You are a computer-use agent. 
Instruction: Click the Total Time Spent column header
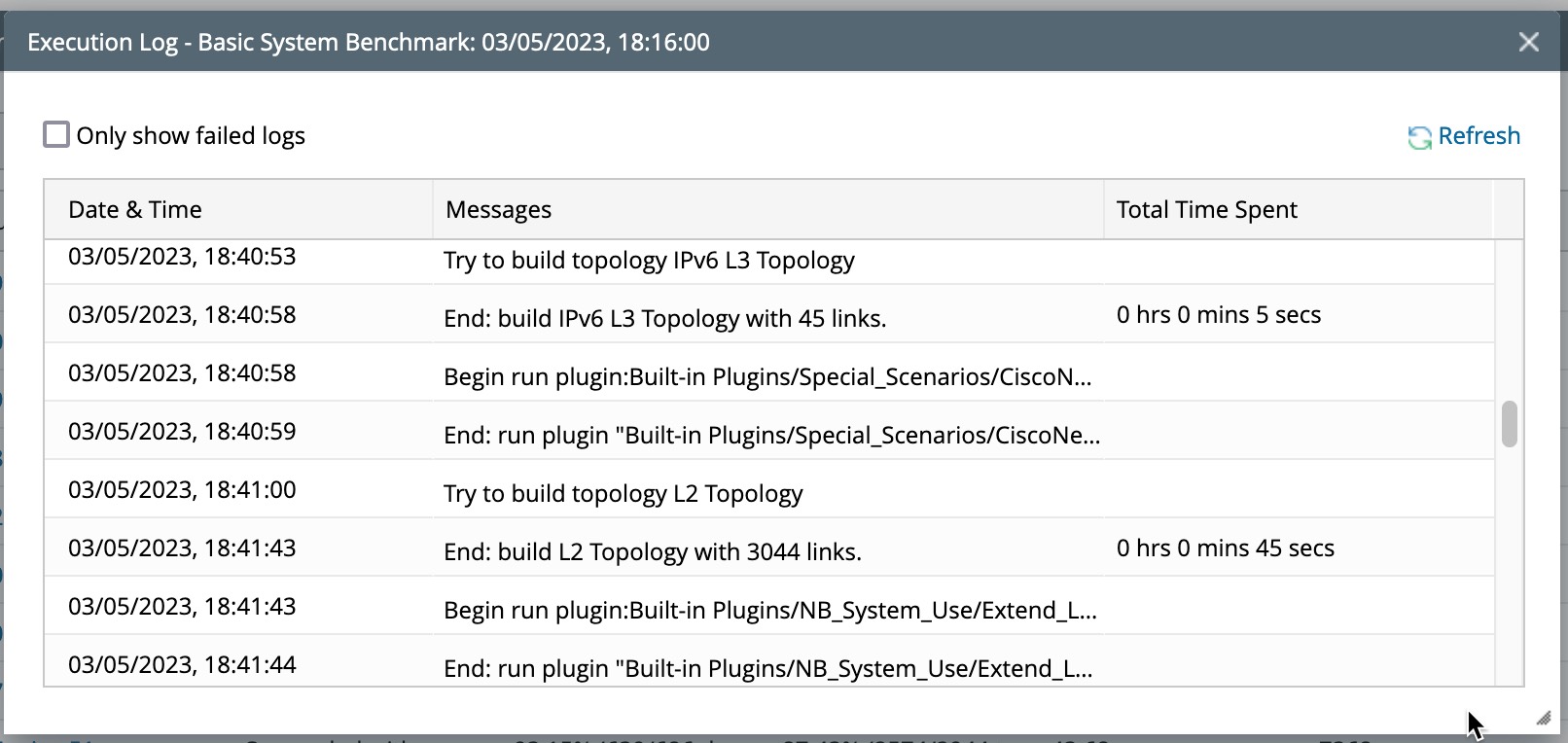[x=1206, y=209]
